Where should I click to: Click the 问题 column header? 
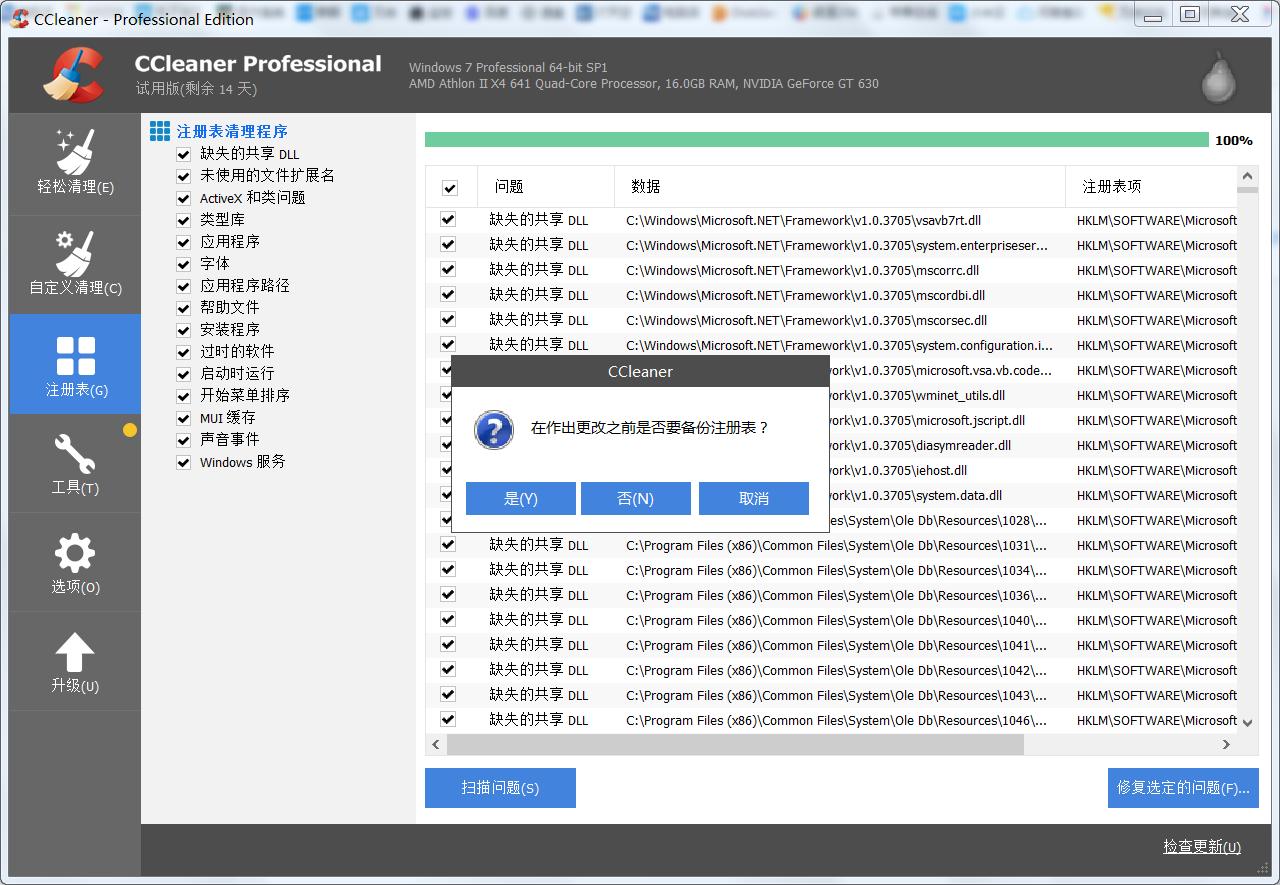[x=545, y=187]
